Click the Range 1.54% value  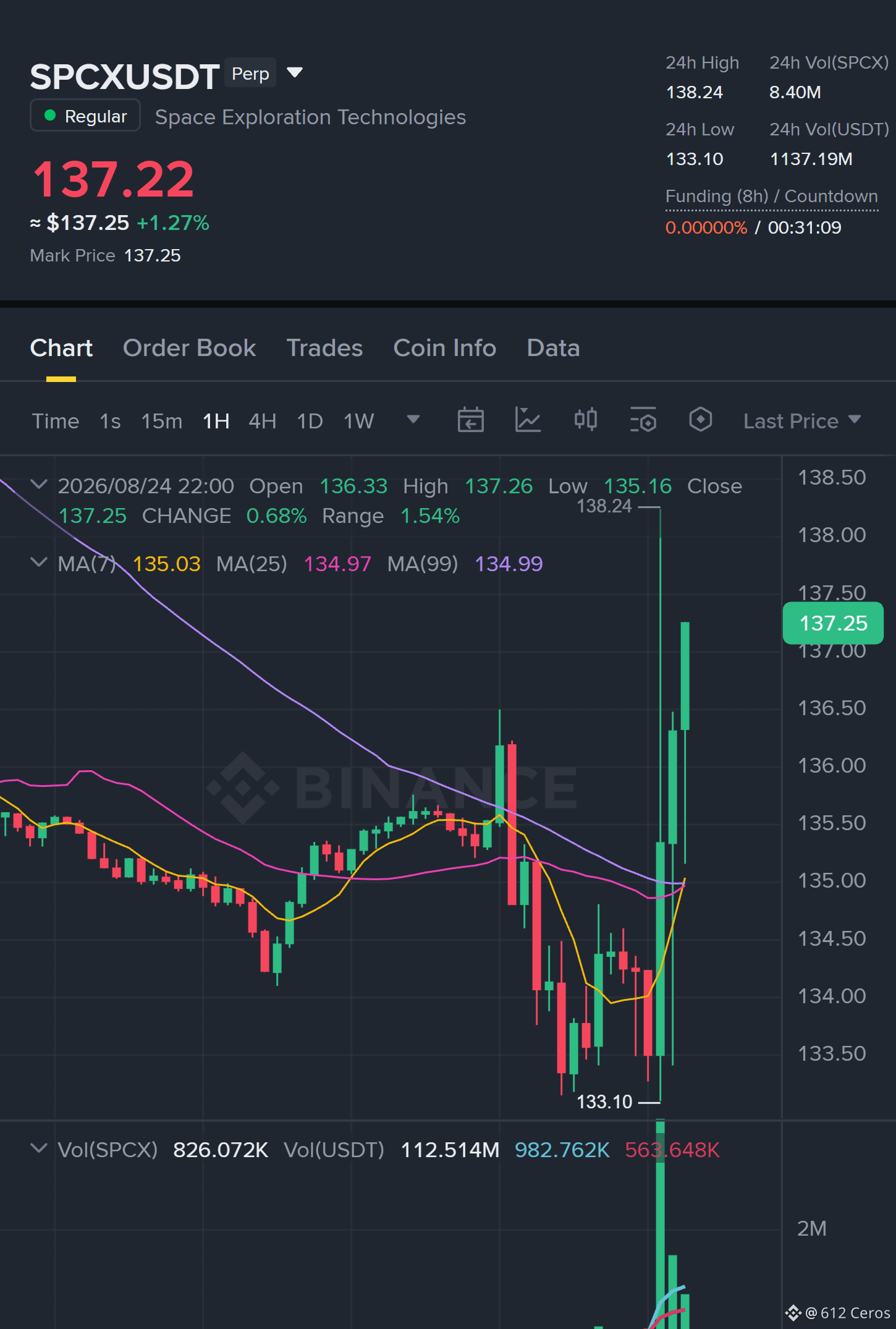430,516
